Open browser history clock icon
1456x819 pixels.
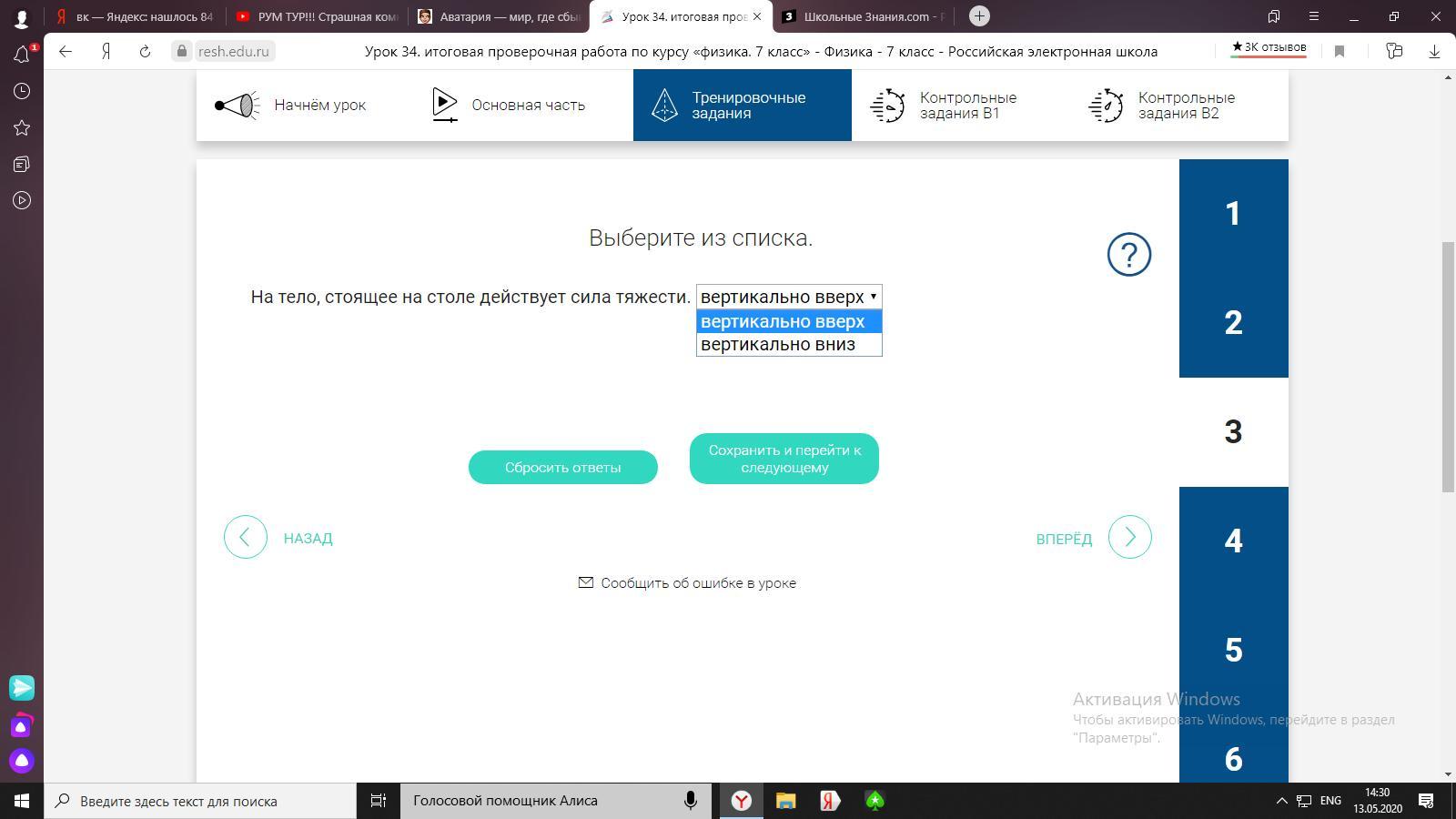point(22,91)
